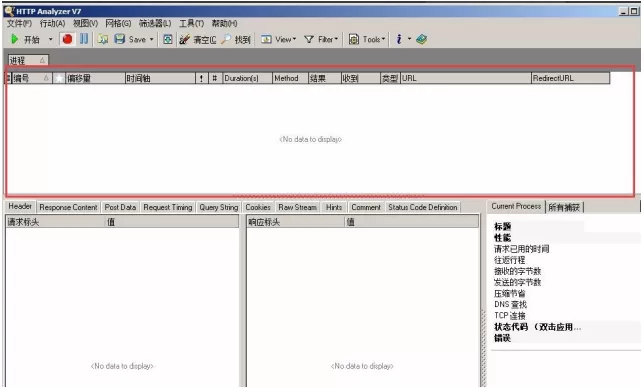Viewport: 644px width, 388px height.
Task: Click the exclamation mark column header
Action: (201, 78)
